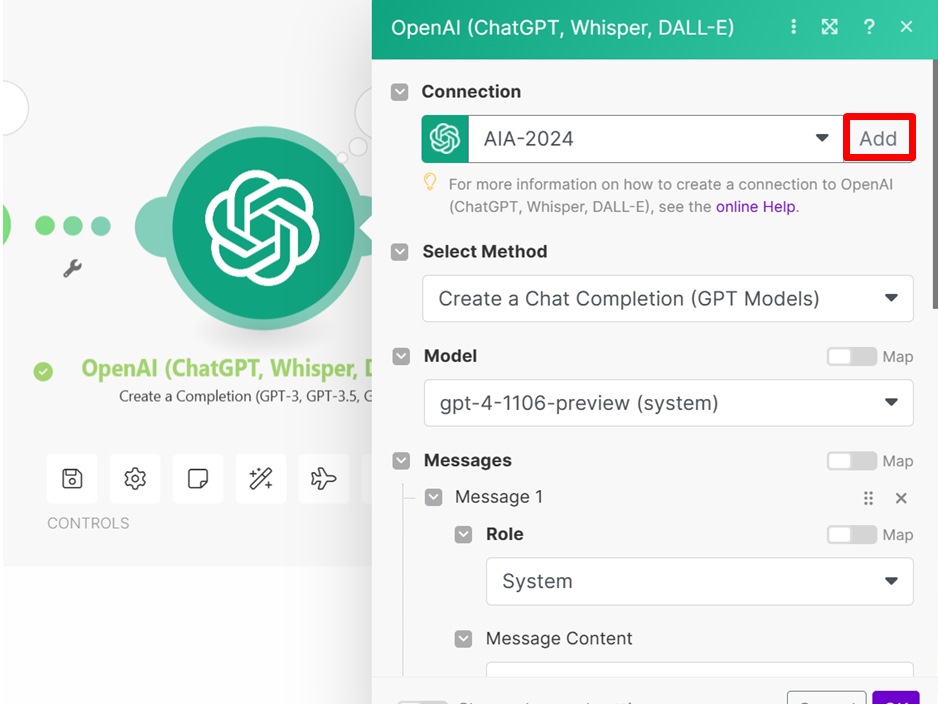This screenshot has height=704, width=938.
Task: Click the auto-align magic wand icon
Action: coord(261,479)
